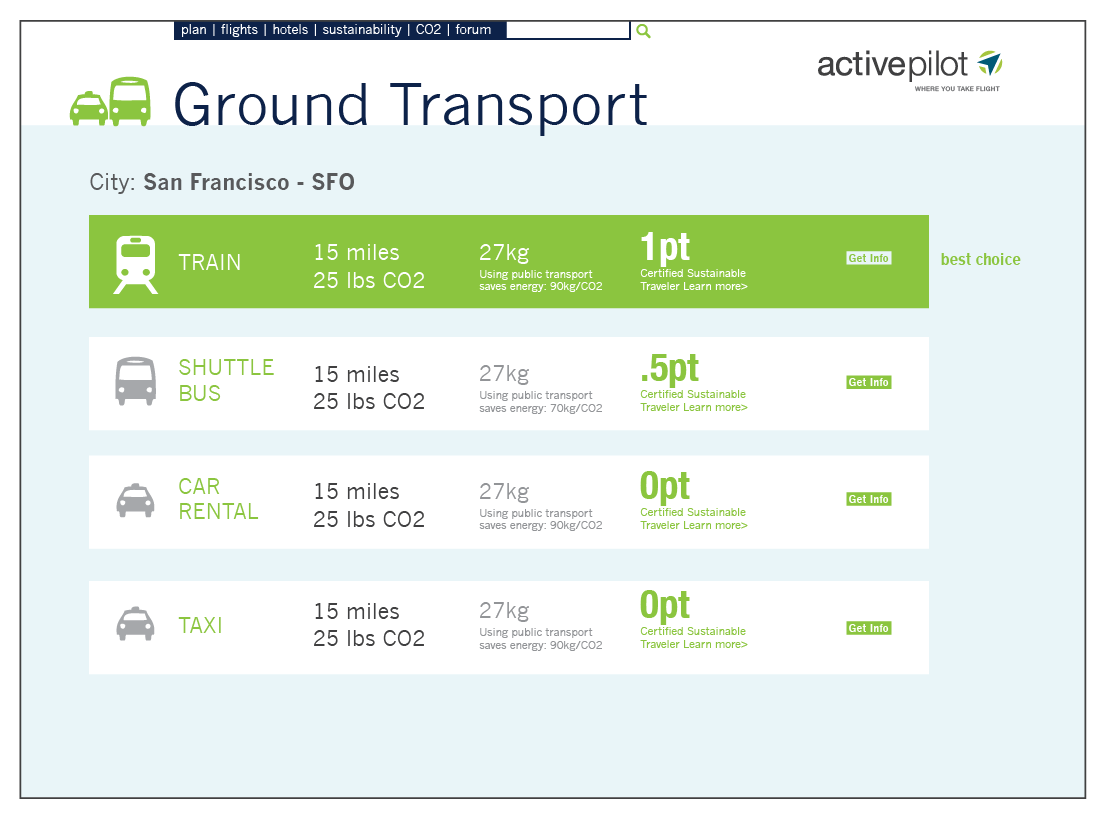
Task: Click the search input field
Action: click(x=567, y=30)
